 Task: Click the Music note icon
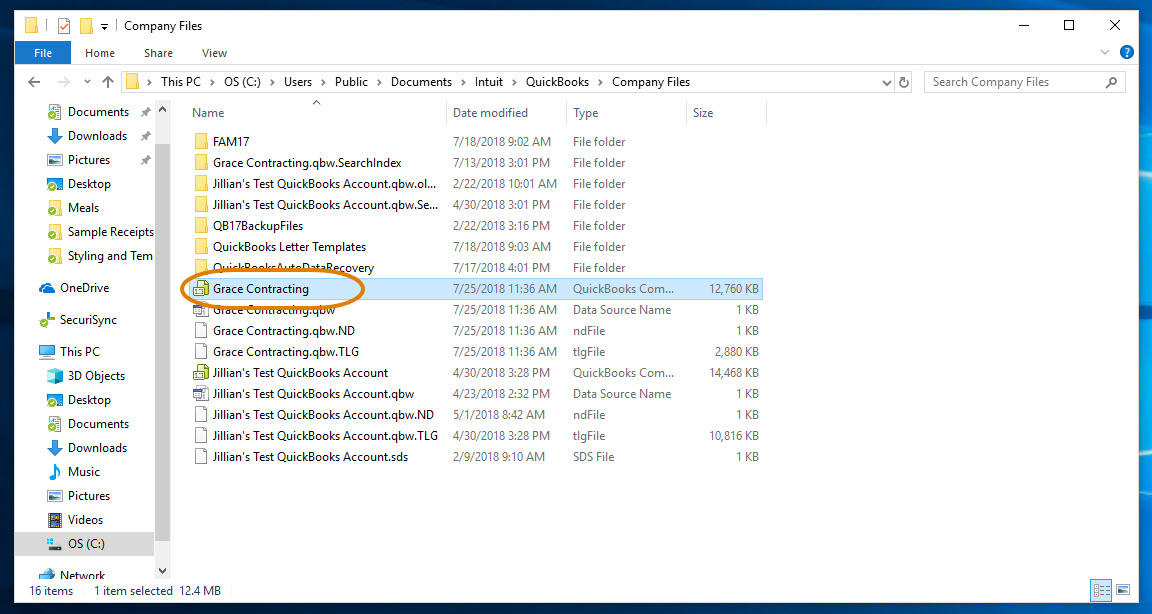pyautogui.click(x=55, y=472)
